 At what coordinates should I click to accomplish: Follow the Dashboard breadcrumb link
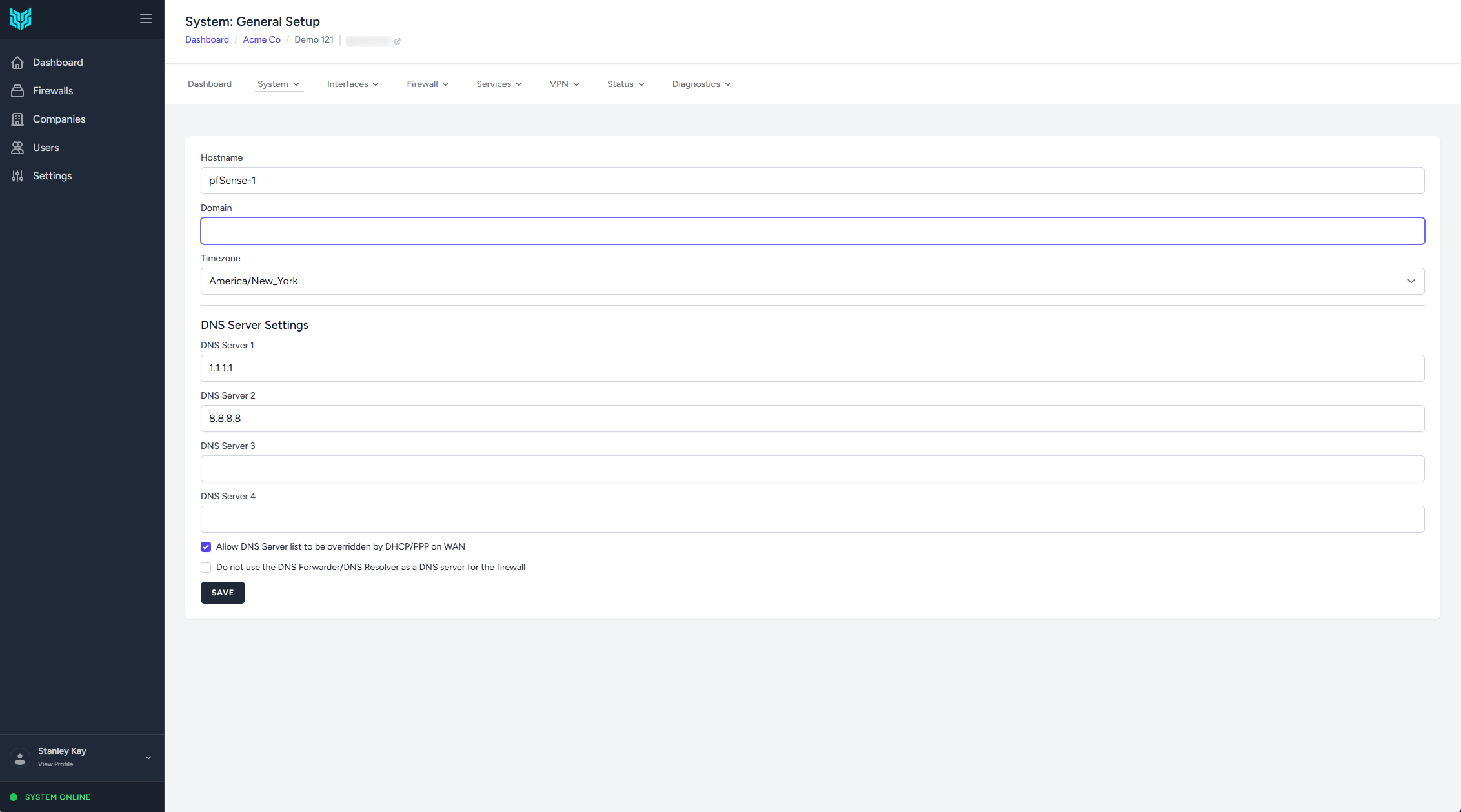207,40
